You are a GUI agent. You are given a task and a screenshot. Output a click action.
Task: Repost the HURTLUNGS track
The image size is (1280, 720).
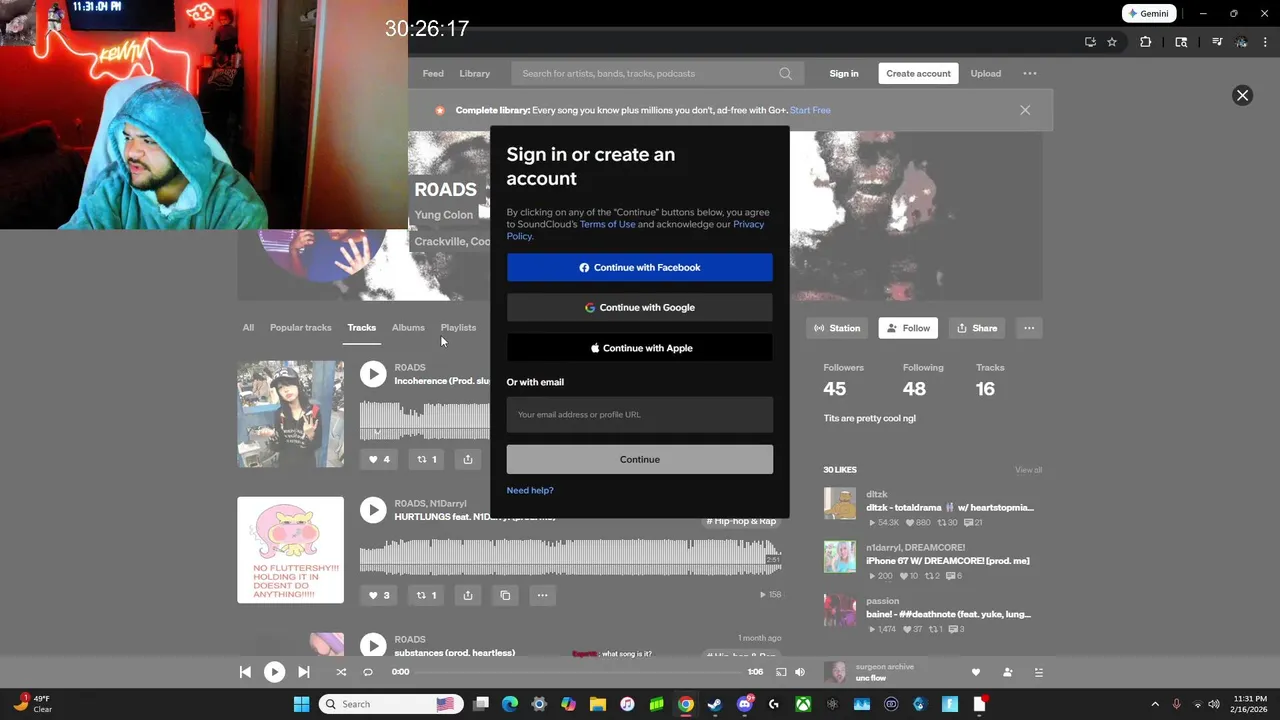(x=427, y=595)
